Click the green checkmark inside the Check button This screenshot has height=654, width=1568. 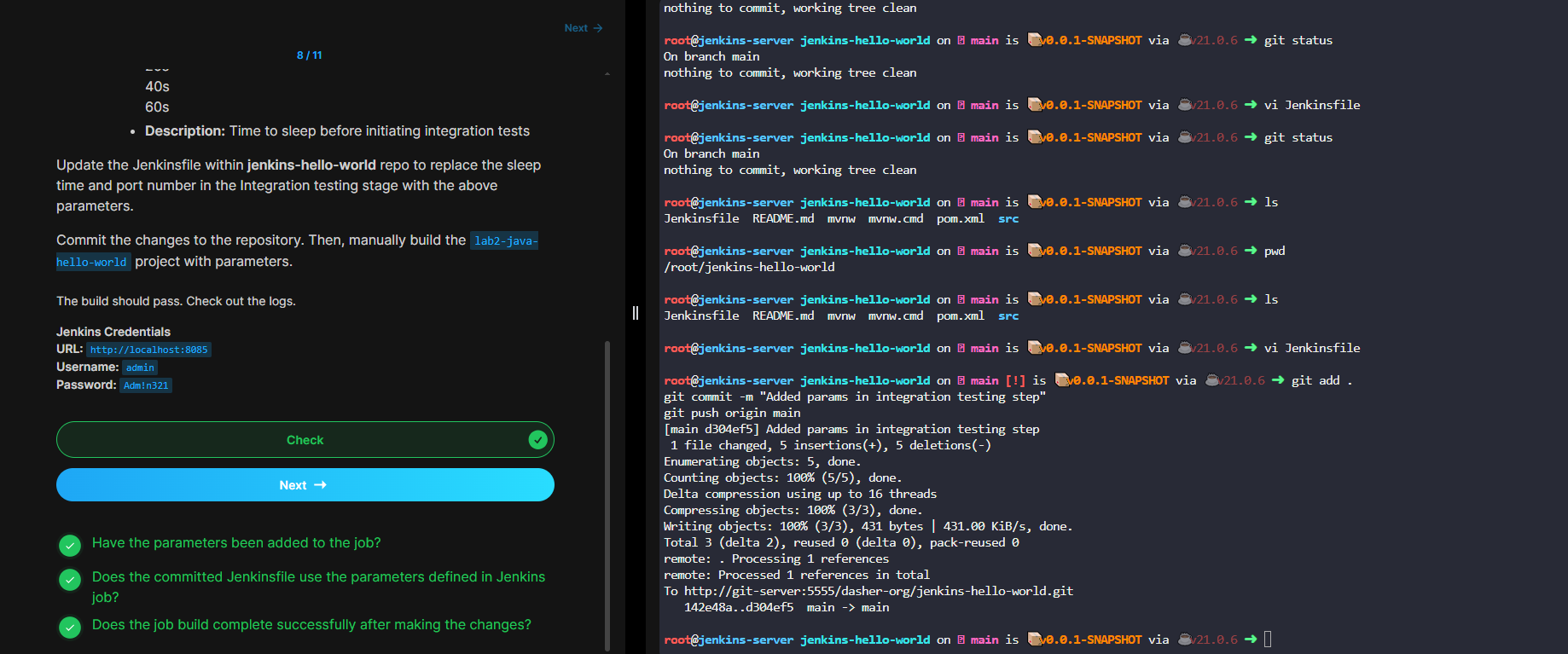click(537, 439)
